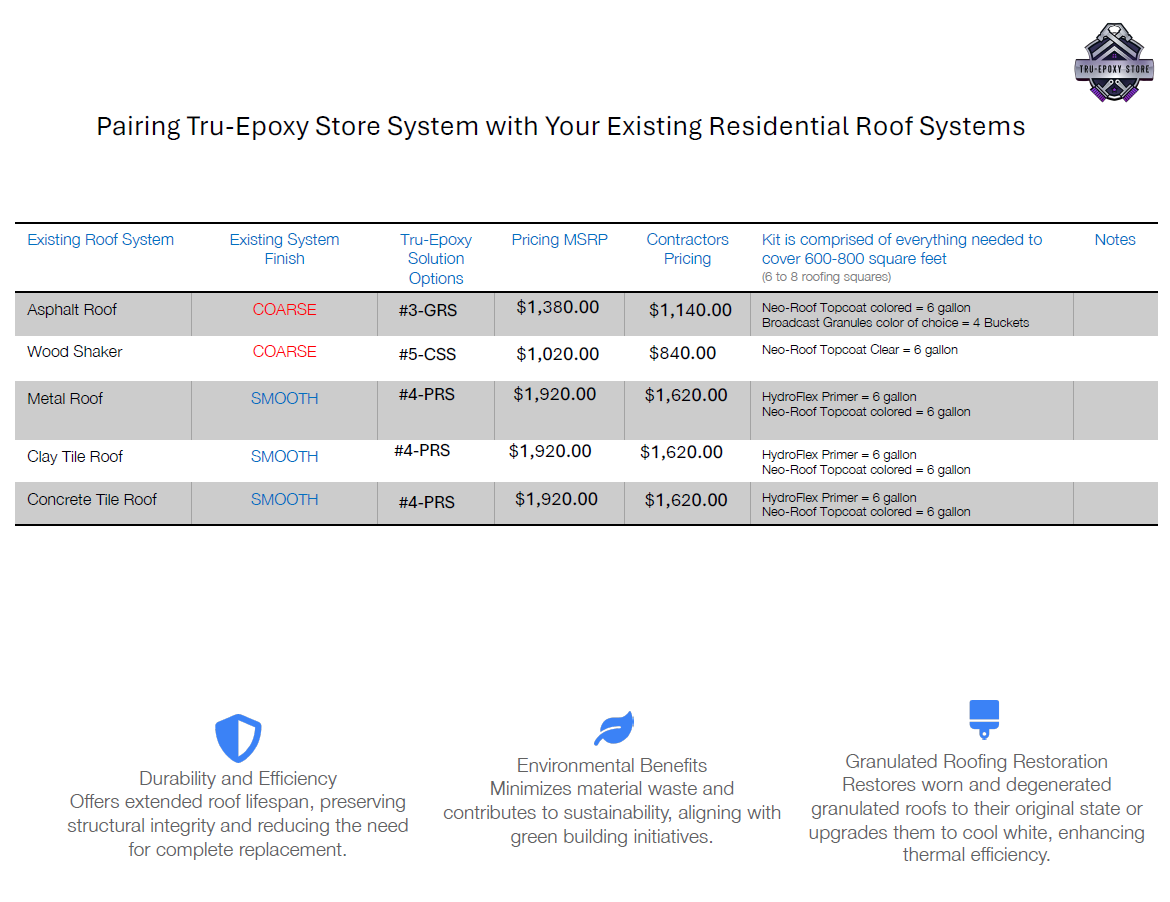
Task: Click #4-PRS in the Concrete Tile Roof row
Action: (x=426, y=502)
